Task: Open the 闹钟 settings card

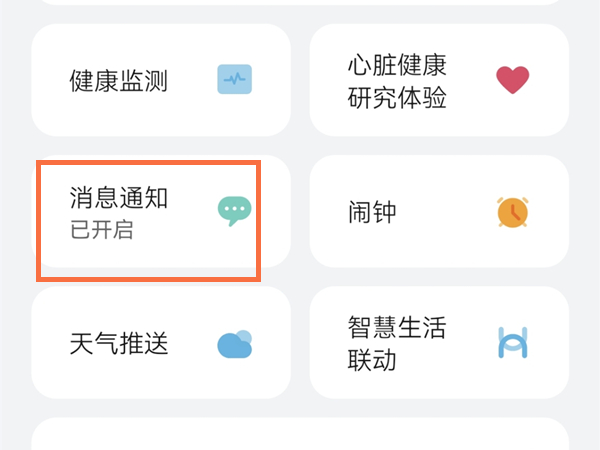Action: pos(439,212)
